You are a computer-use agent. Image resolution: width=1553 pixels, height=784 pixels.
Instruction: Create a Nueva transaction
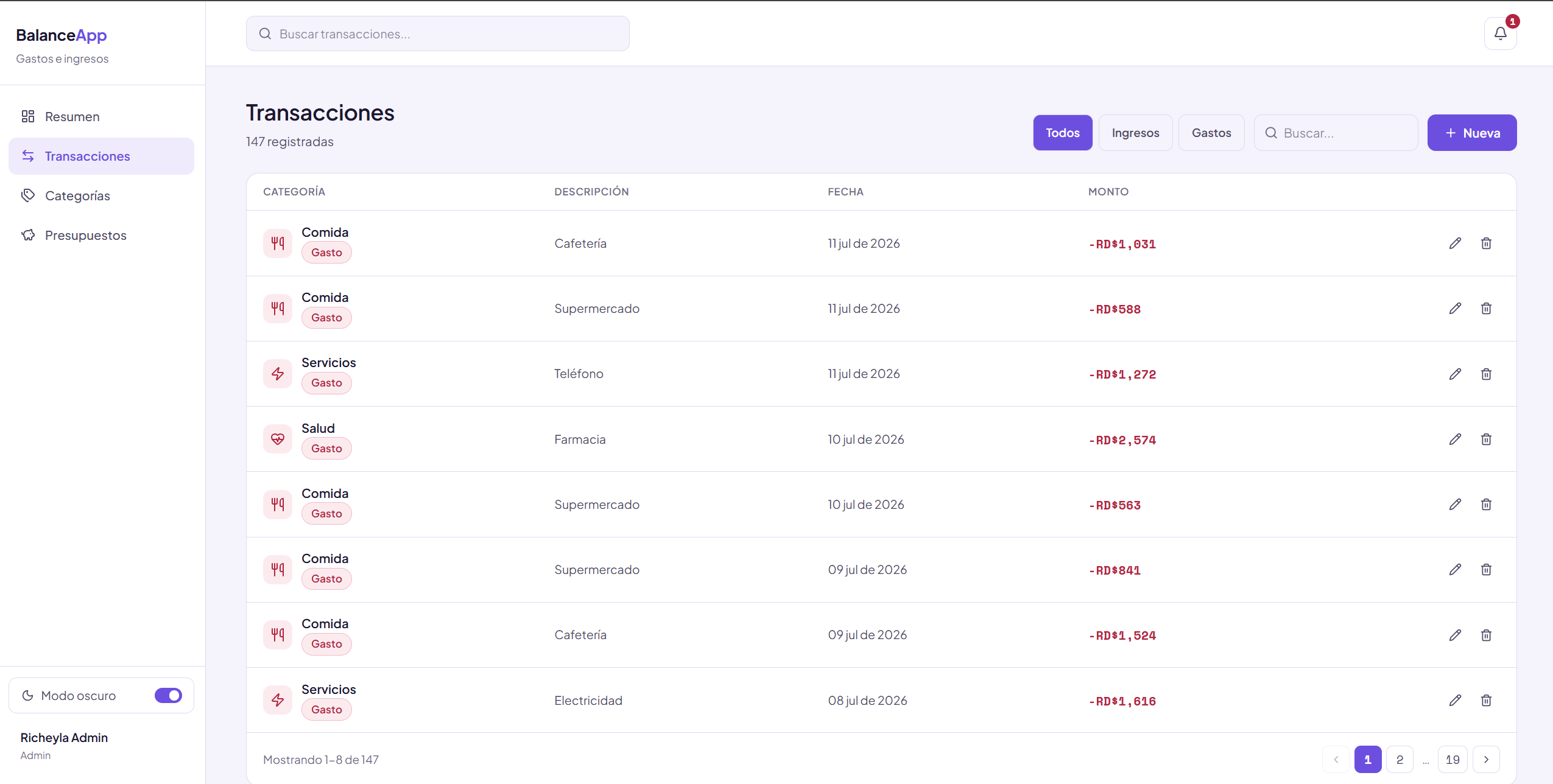(x=1472, y=133)
